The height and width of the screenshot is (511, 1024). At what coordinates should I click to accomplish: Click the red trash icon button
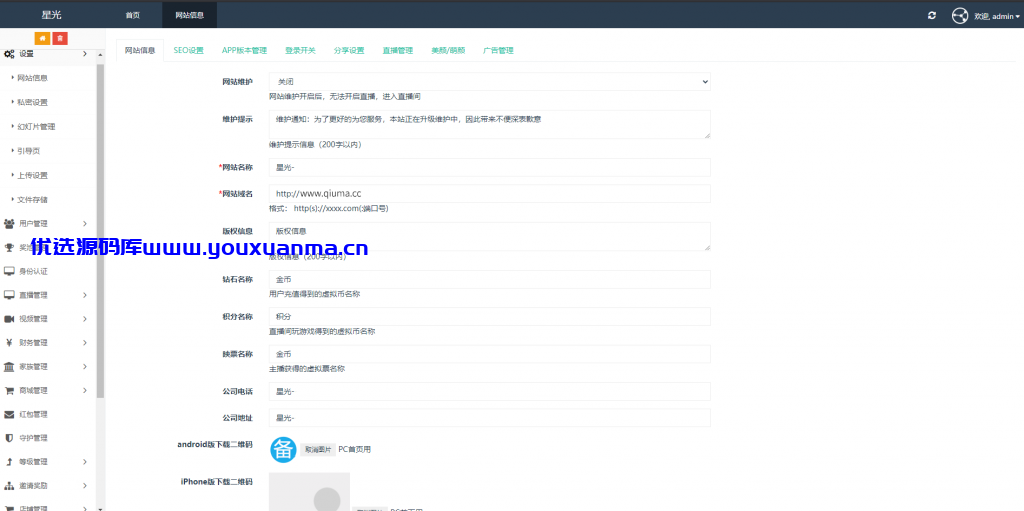pos(60,39)
